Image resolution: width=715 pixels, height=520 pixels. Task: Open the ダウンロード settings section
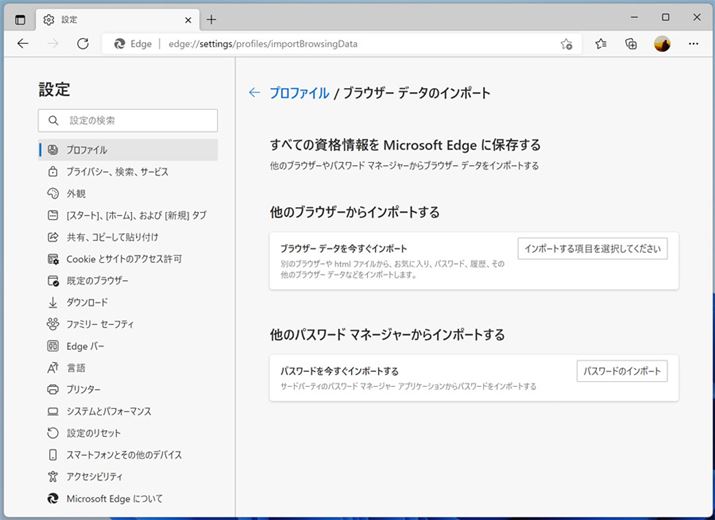click(87, 302)
